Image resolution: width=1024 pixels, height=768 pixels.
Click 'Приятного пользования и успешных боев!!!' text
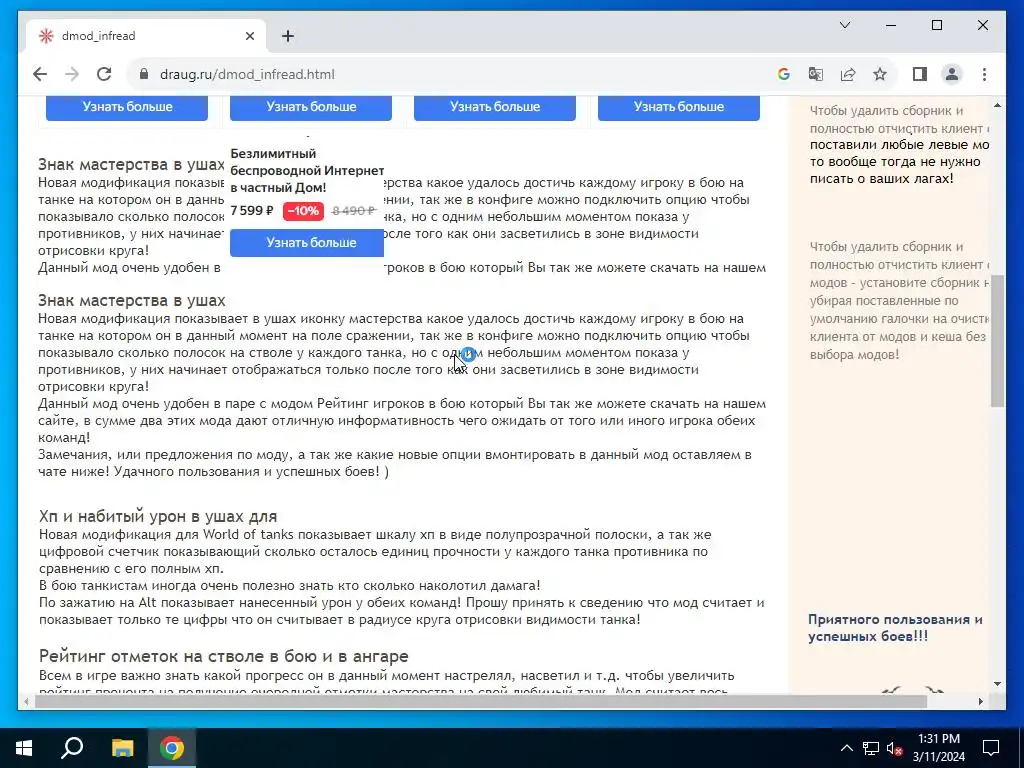(895, 628)
